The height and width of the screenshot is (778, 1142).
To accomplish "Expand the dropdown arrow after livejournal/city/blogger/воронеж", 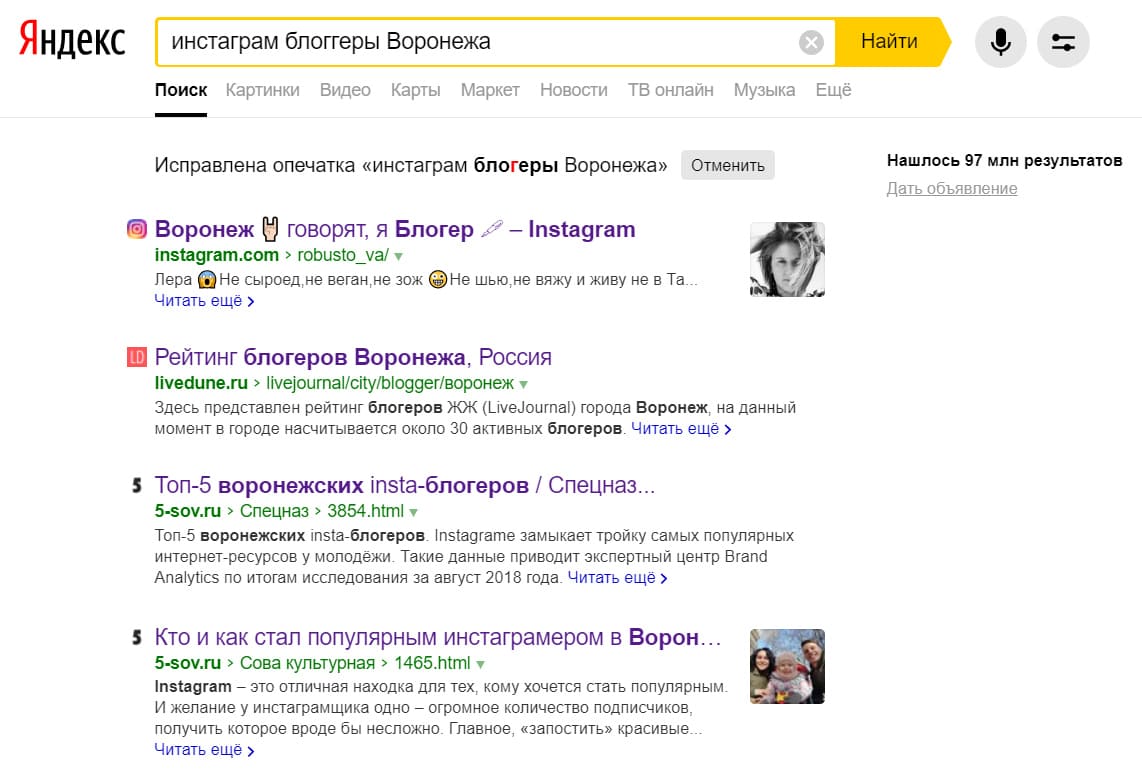I will tap(524, 385).
